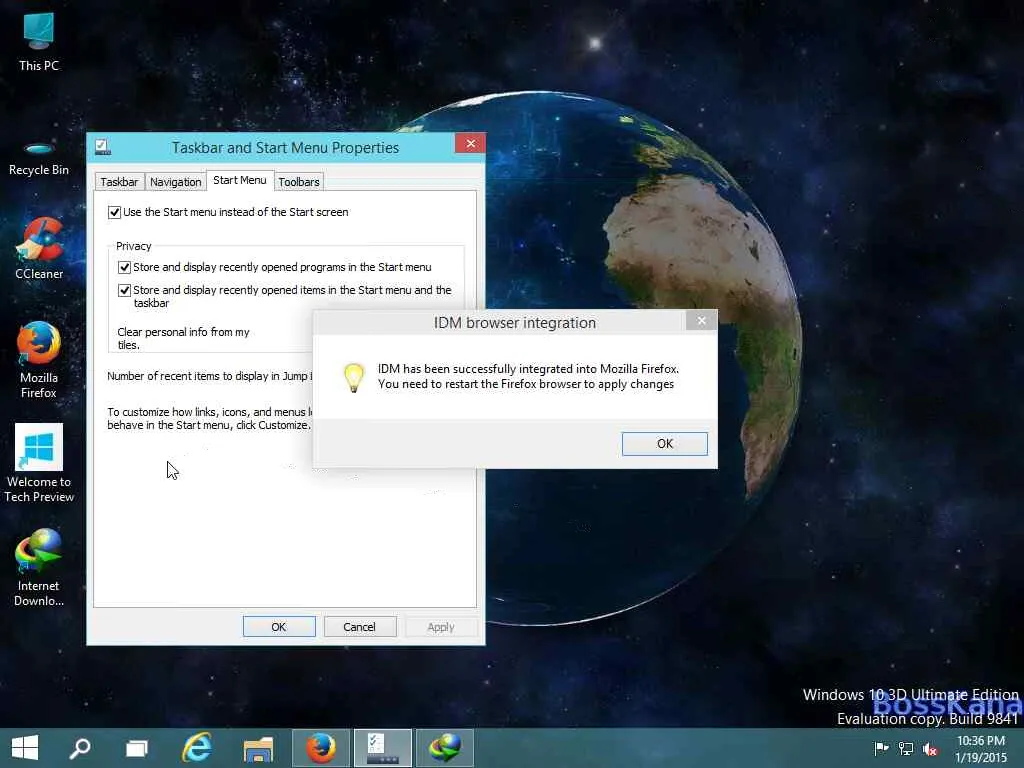This screenshot has height=768, width=1024.
Task: Select the Welcome to Tech Preview shortcut
Action: pos(39,463)
